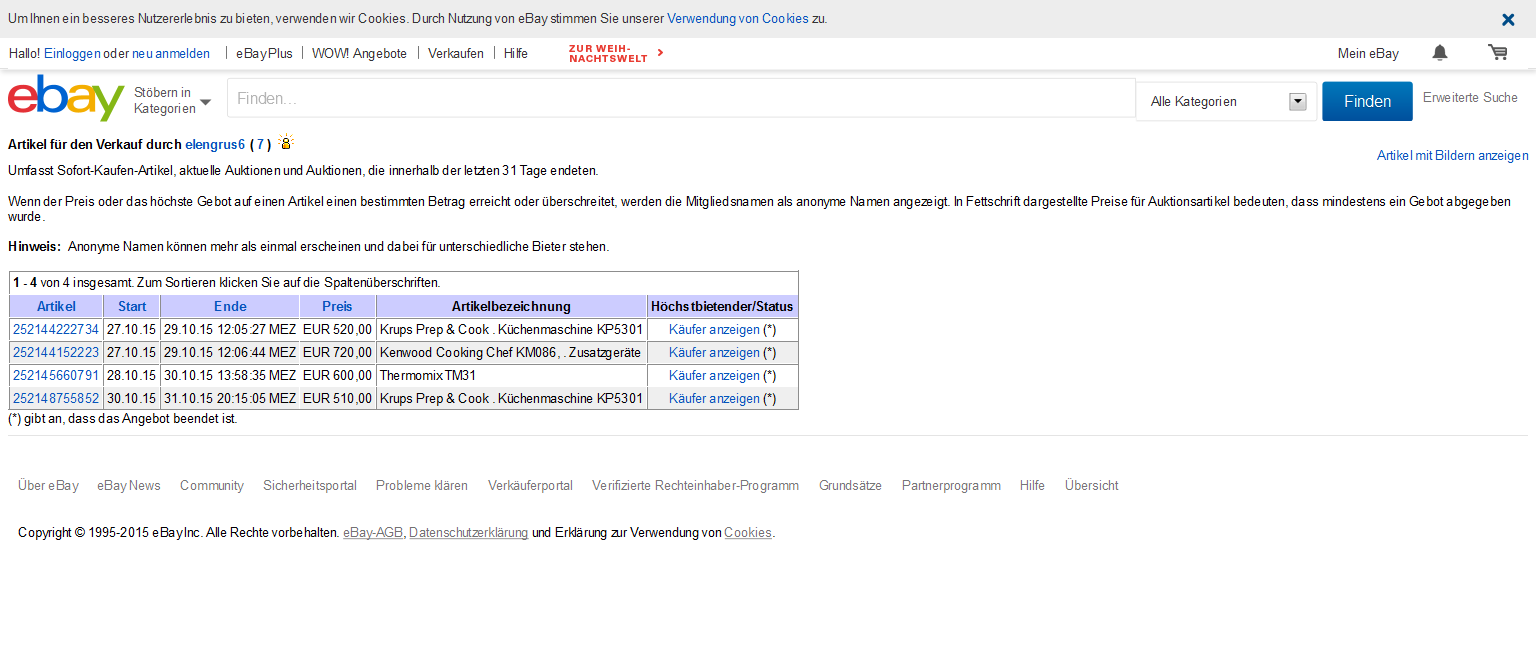
Task: Open Übersicht in the footer
Action: pyautogui.click(x=1092, y=486)
